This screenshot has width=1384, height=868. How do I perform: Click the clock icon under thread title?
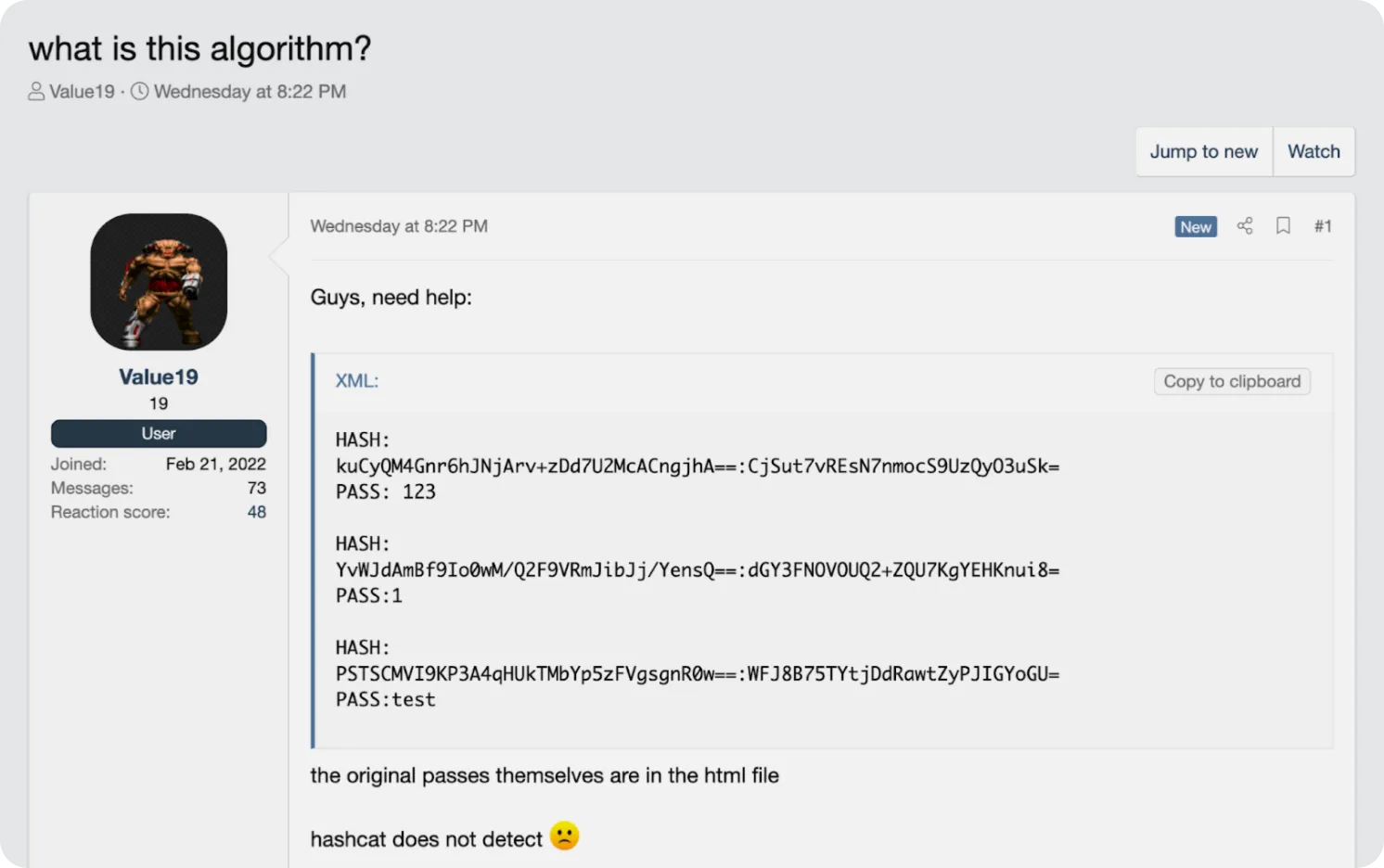pos(139,92)
